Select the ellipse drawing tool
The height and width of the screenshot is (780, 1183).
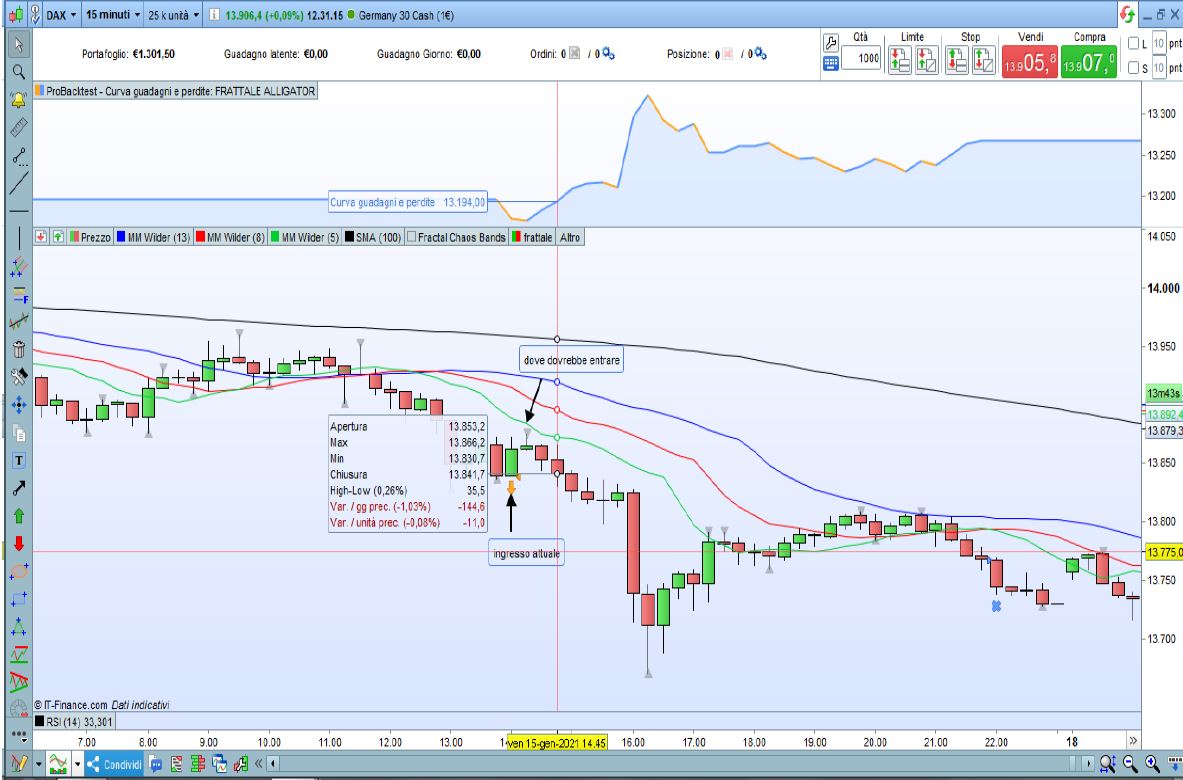coord(19,571)
